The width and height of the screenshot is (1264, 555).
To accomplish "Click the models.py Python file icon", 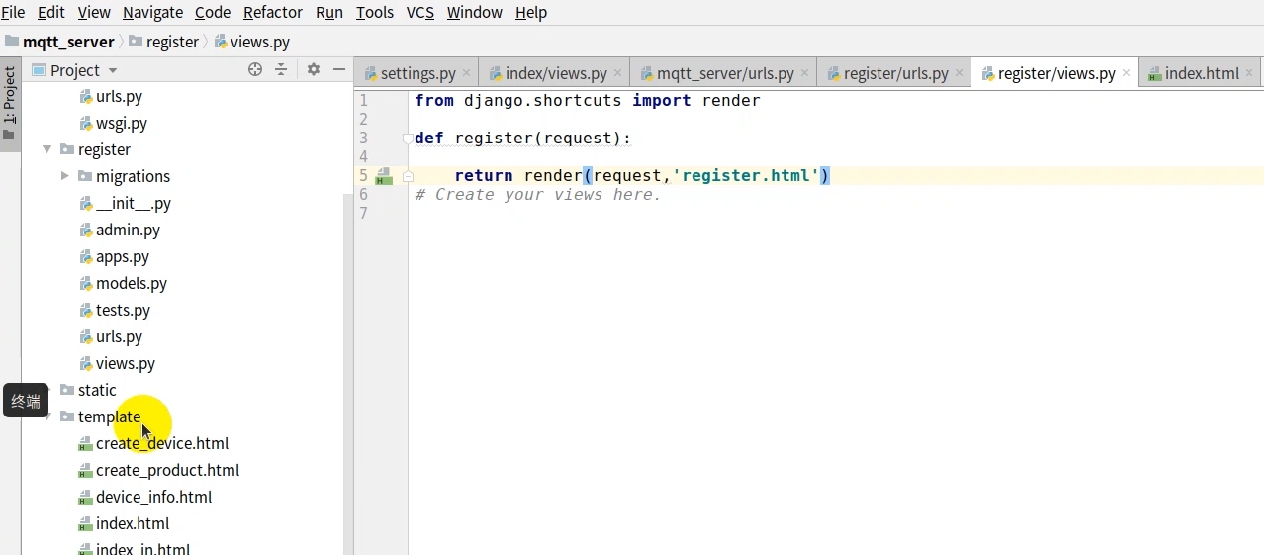I will tap(86, 284).
